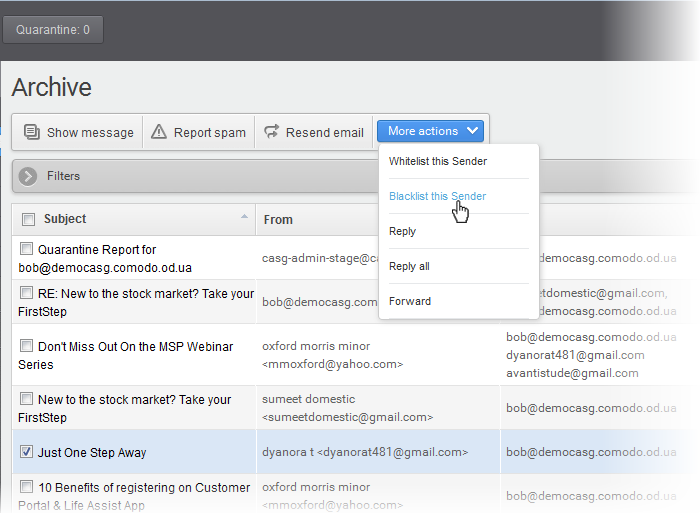Image resolution: width=700 pixels, height=513 pixels.
Task: Click Don't Miss Out On the MSP Webinar subject
Action: pos(125,355)
